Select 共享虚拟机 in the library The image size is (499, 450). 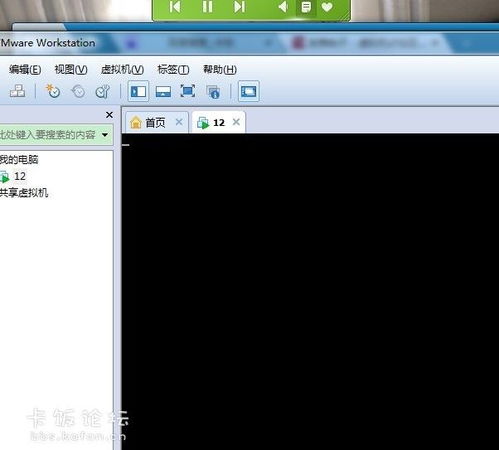point(24,193)
